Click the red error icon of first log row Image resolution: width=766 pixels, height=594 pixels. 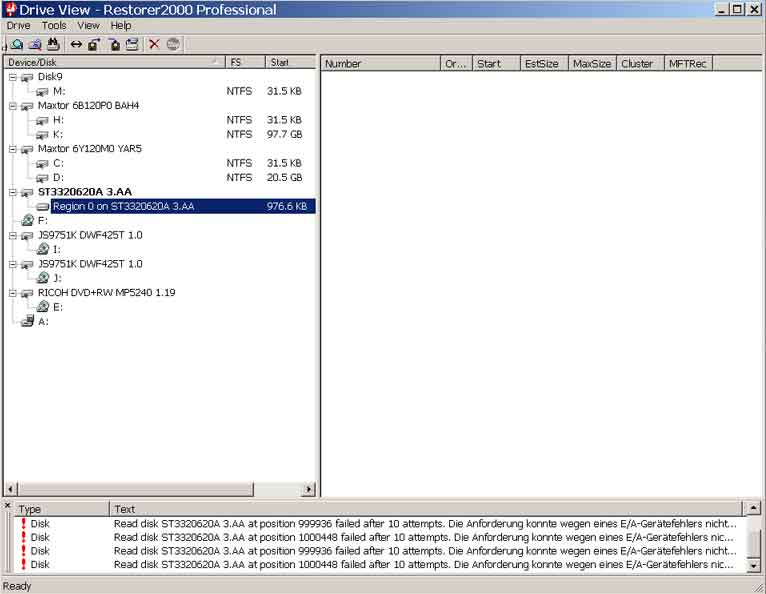pos(23,523)
